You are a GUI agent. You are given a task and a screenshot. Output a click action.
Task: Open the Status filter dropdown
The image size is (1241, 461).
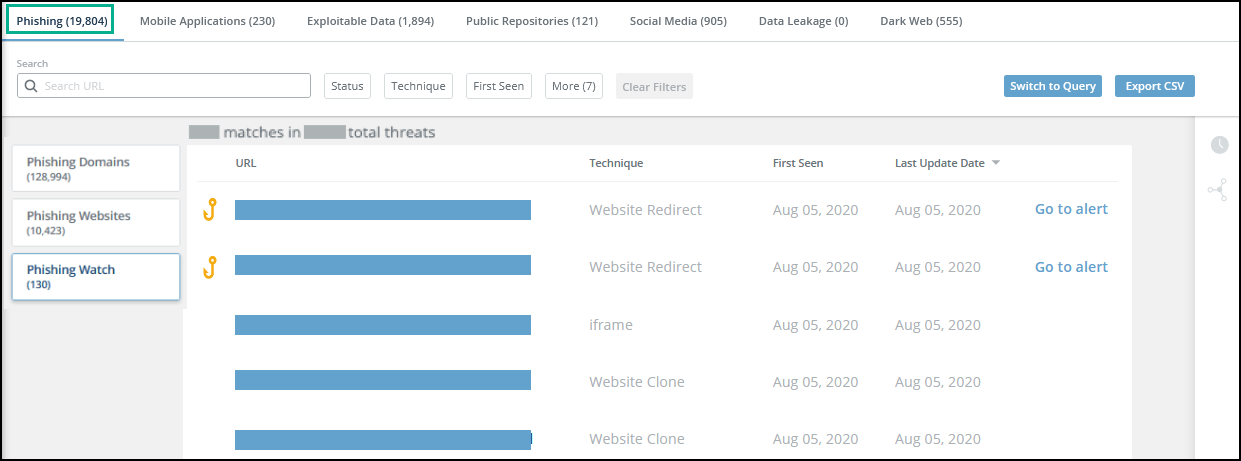click(x=347, y=86)
